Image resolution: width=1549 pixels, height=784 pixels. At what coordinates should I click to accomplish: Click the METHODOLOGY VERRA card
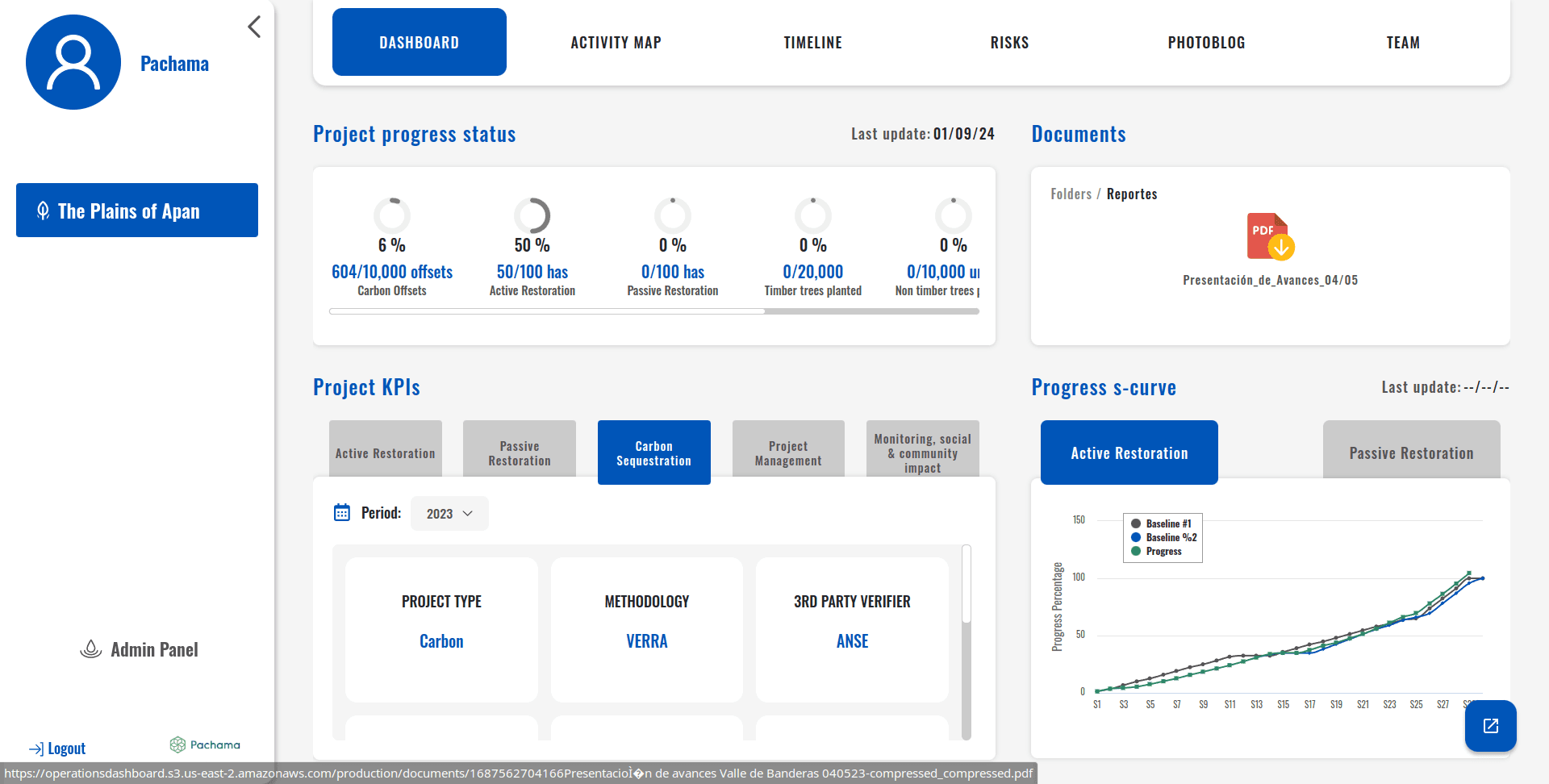(x=647, y=629)
